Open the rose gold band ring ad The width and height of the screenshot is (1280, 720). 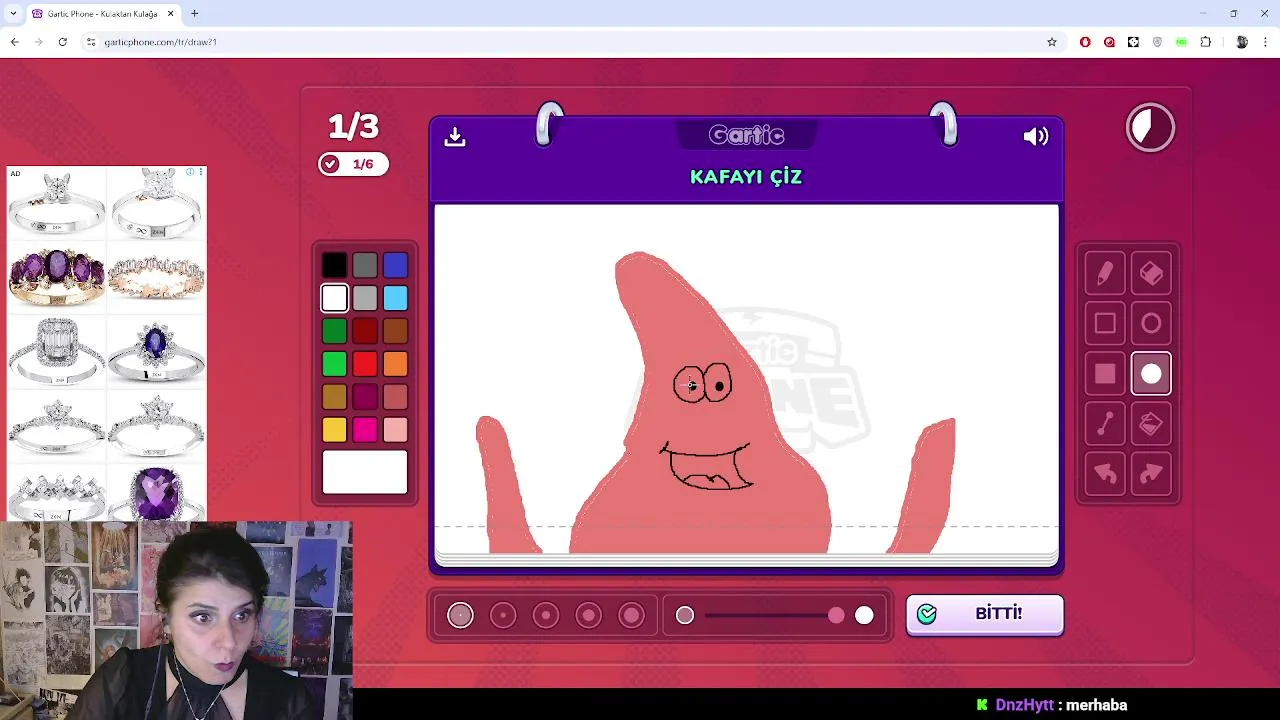(156, 276)
